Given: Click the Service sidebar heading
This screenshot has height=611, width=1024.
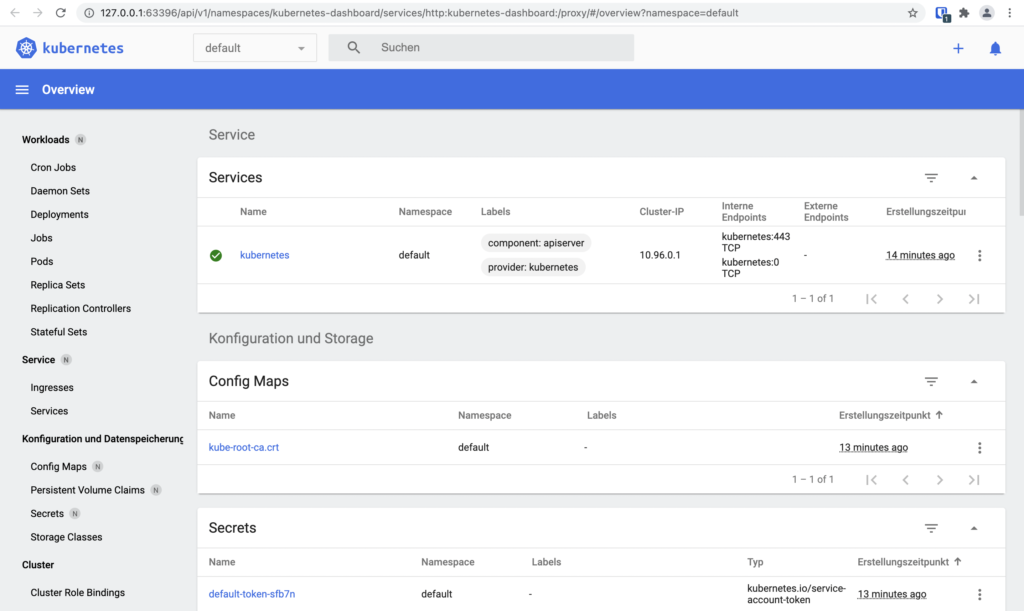Looking at the screenshot, I should tap(39, 360).
